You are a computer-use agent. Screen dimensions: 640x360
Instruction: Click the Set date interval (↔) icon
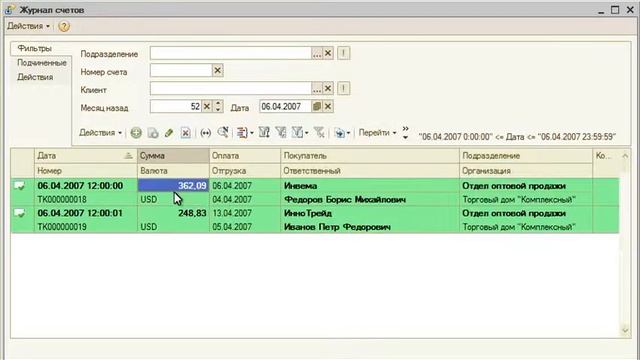pyautogui.click(x=206, y=133)
